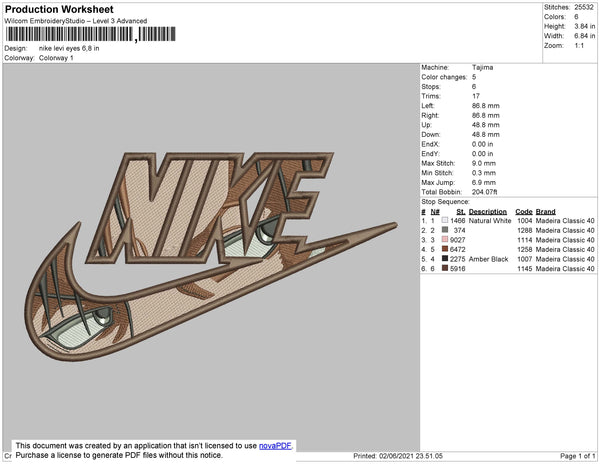Select the 'Brand' column header

pos(545,212)
